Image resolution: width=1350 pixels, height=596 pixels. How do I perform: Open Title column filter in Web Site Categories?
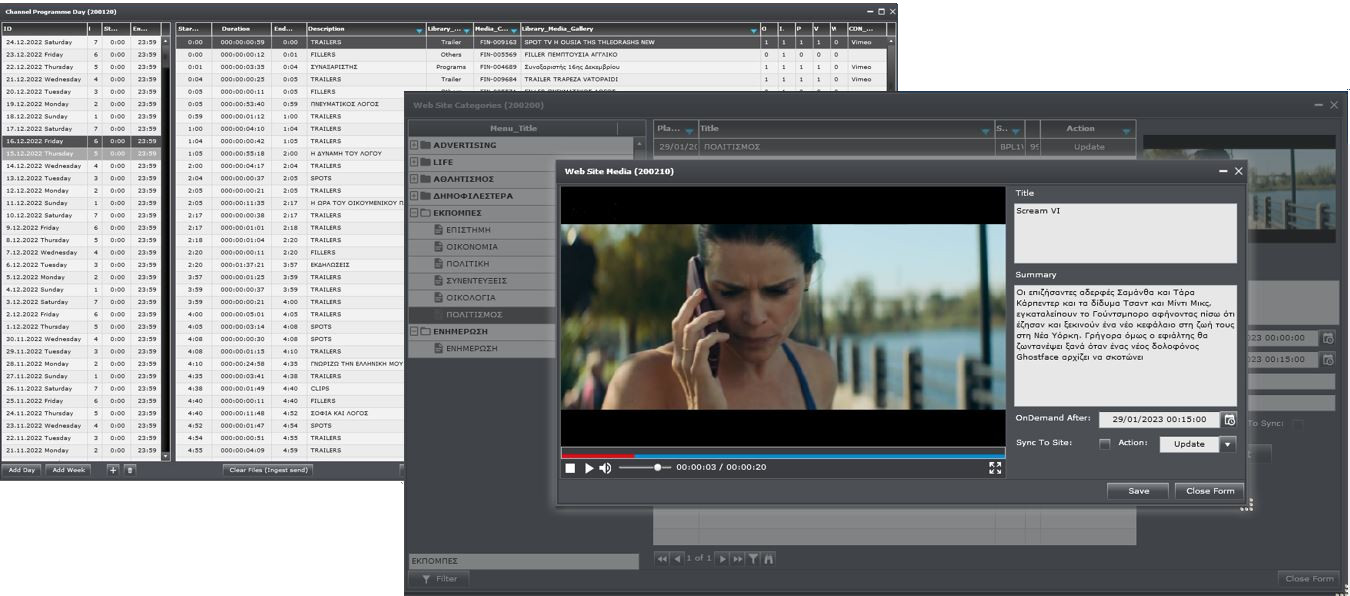tap(984, 130)
